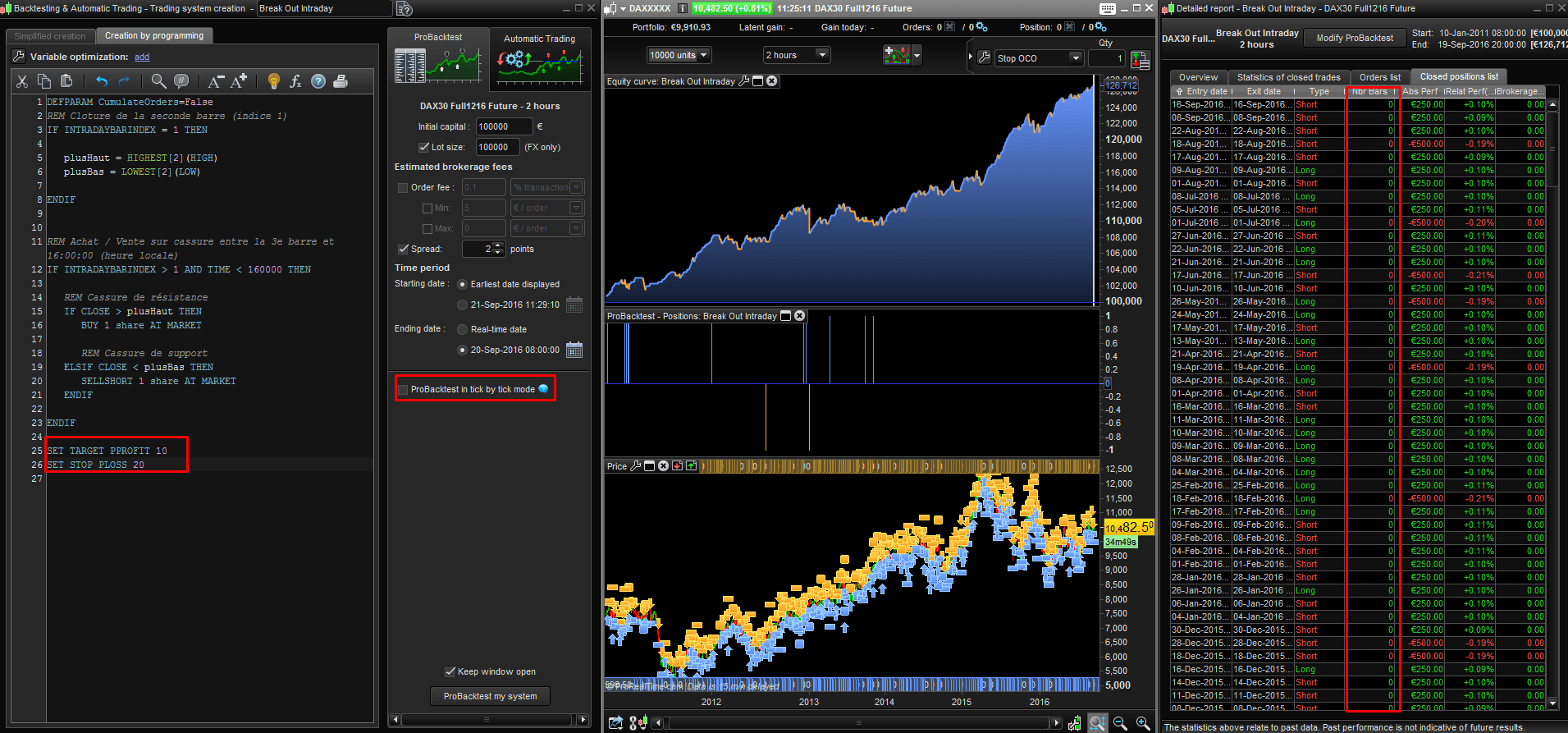Switch to Statistics of closed trades tab
The width and height of the screenshot is (1568, 733).
click(x=1288, y=77)
